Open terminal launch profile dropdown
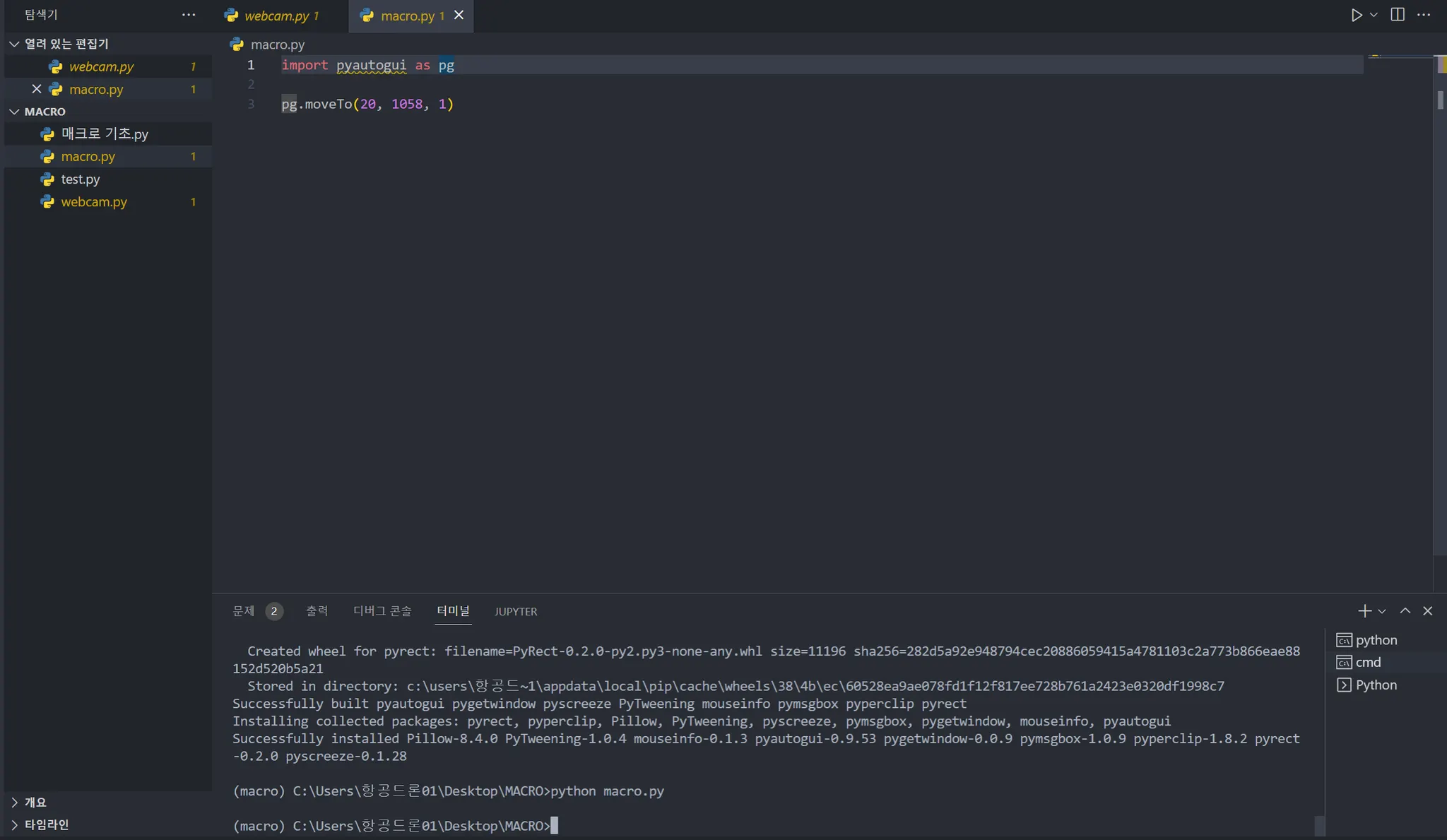Viewport: 1447px width, 840px height. tap(1382, 611)
